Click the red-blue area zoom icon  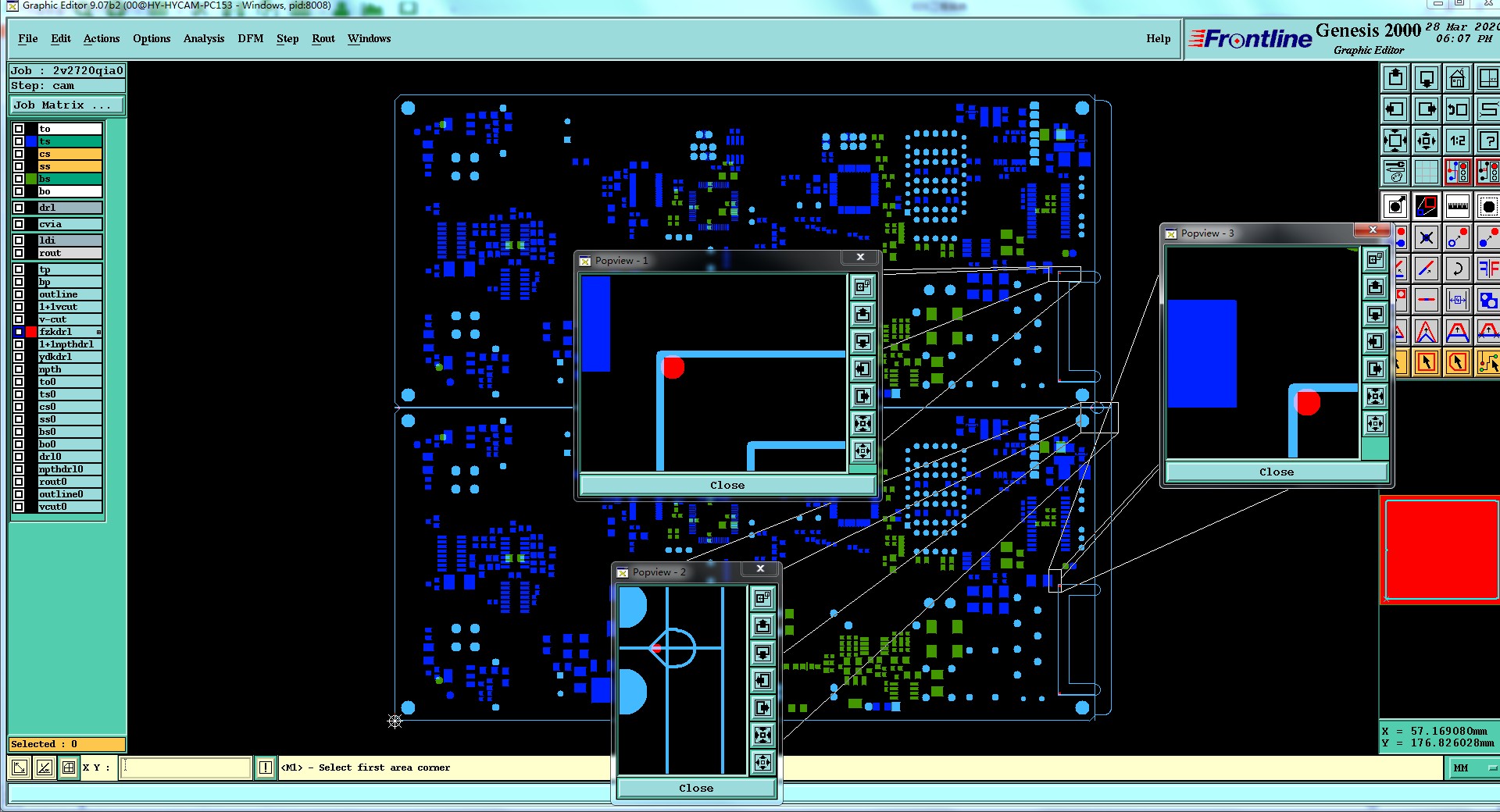1427,207
